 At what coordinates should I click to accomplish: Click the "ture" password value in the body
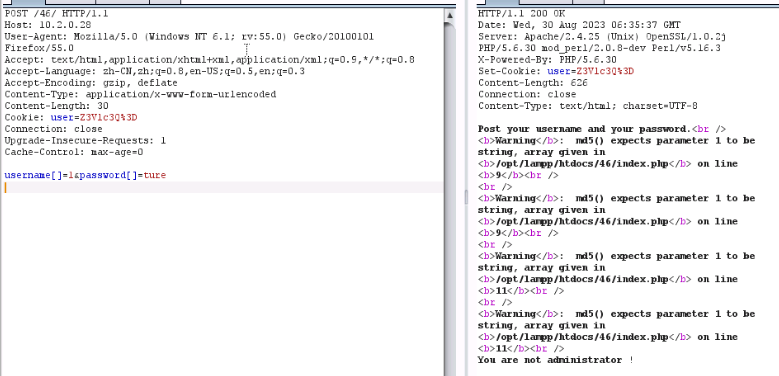tap(155, 175)
